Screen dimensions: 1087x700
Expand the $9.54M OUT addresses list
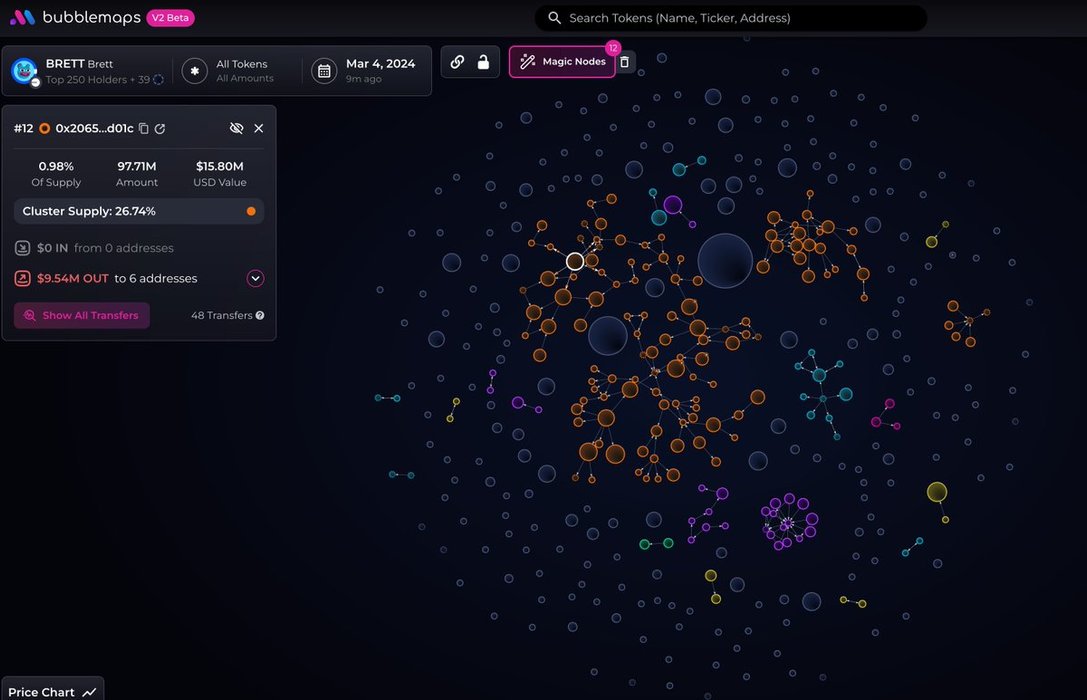tap(255, 279)
